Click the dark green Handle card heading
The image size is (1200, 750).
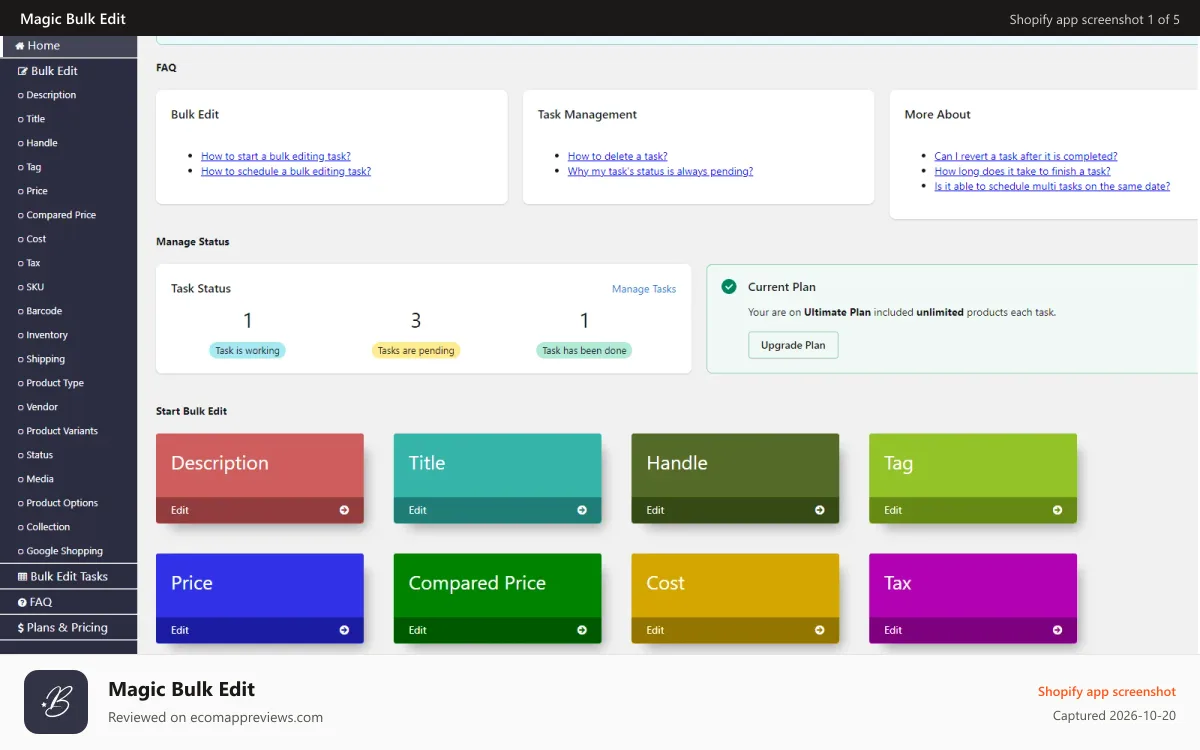pos(677,463)
